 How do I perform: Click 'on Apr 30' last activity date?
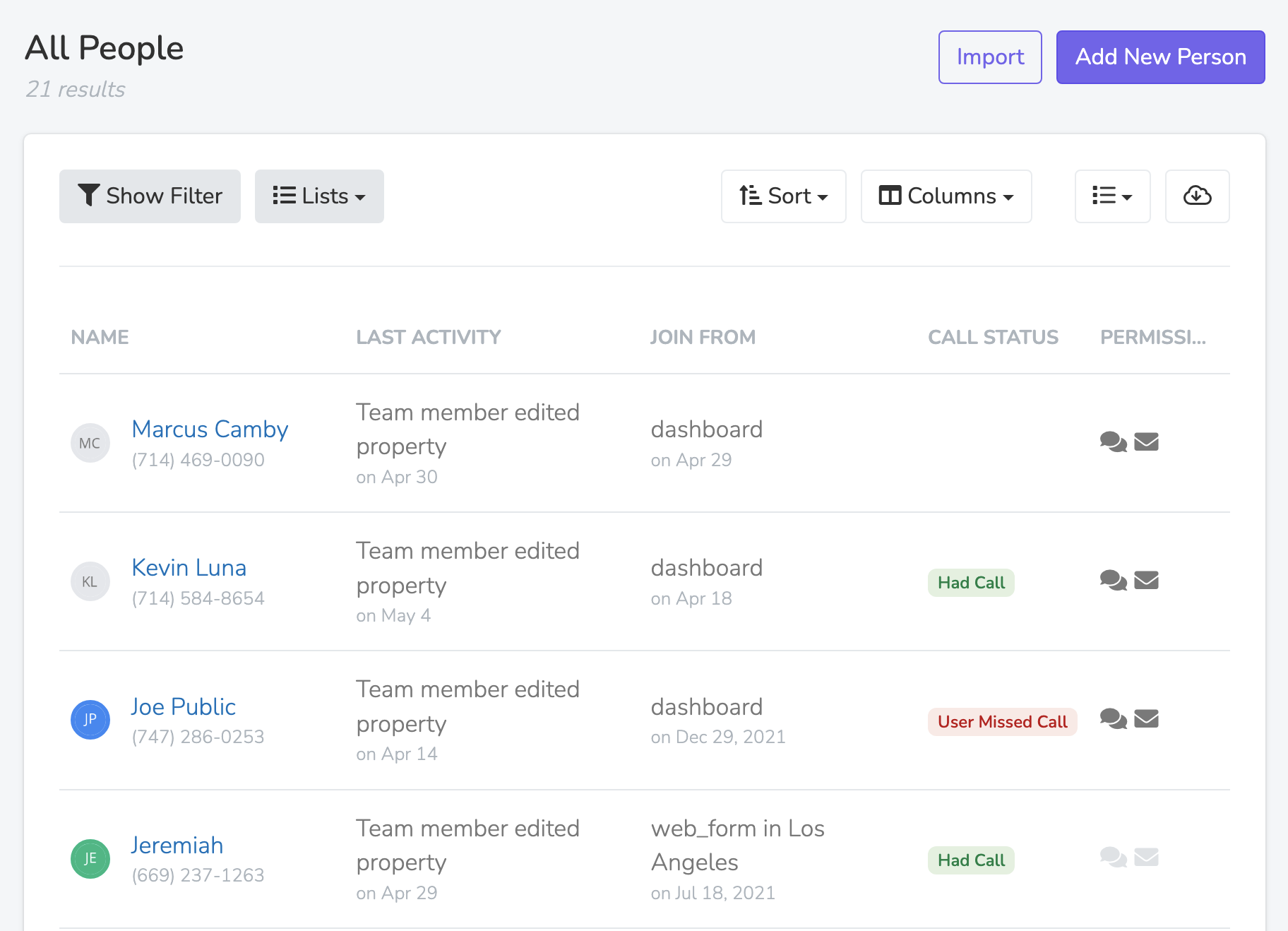pos(397,477)
